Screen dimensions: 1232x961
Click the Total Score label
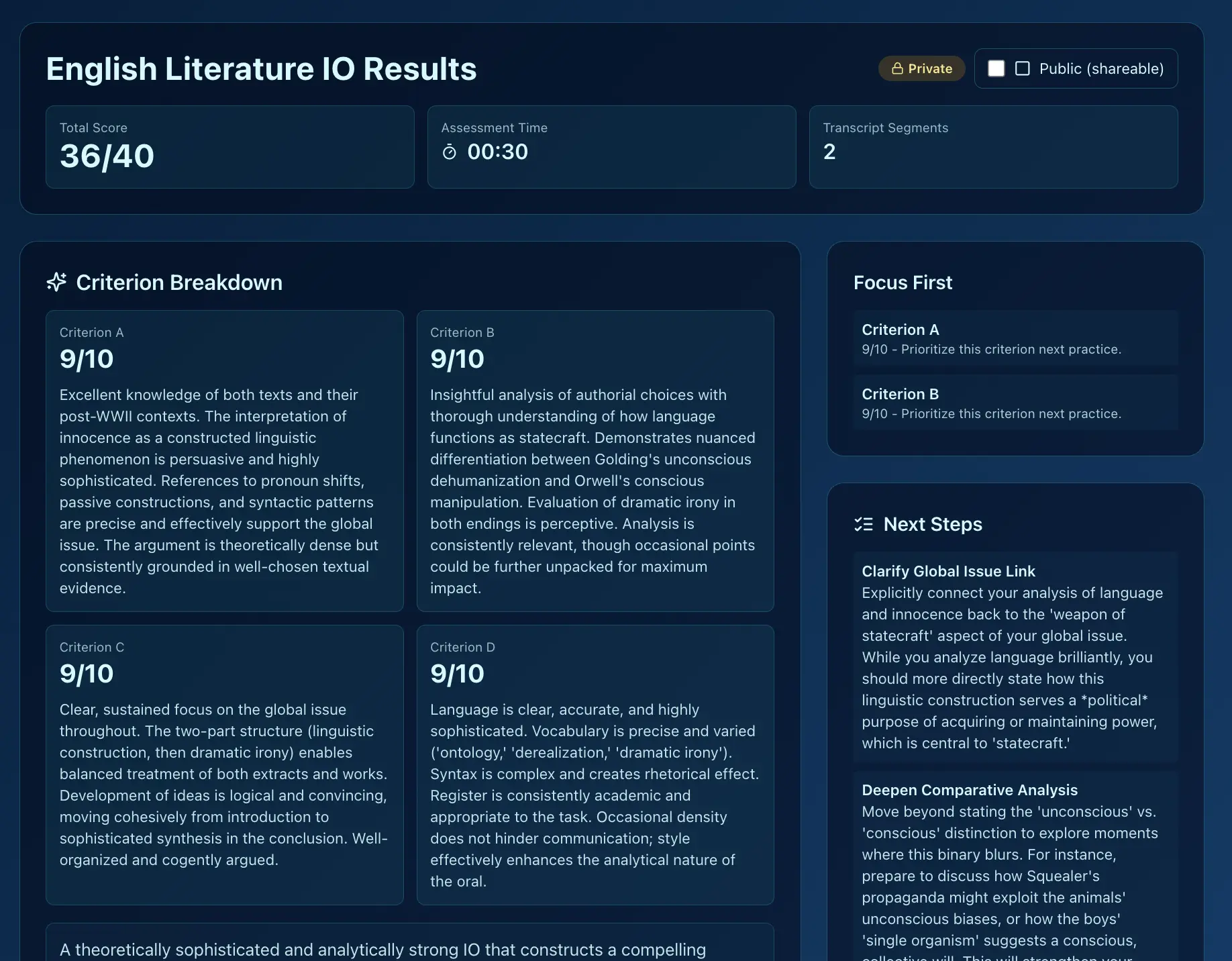pos(93,128)
